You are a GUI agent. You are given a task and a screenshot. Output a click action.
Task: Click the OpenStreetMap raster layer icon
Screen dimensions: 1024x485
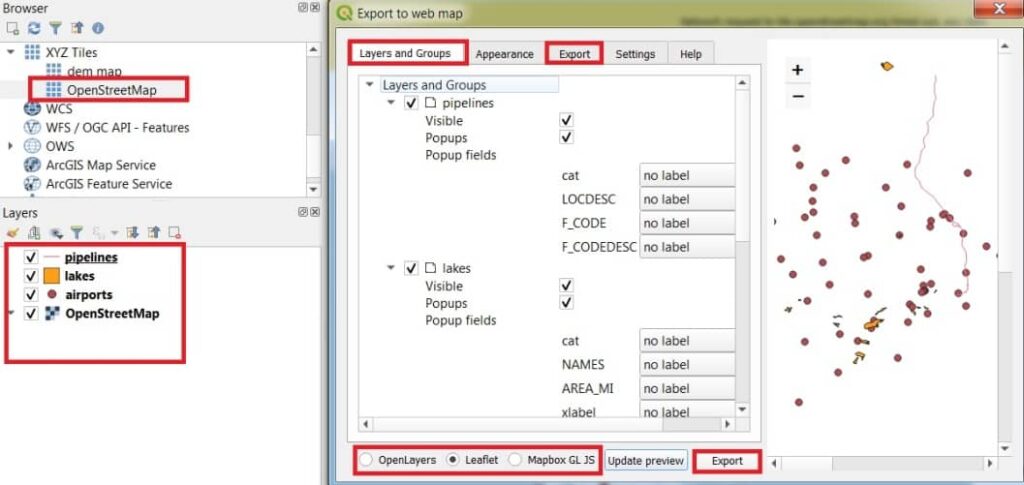(52, 314)
